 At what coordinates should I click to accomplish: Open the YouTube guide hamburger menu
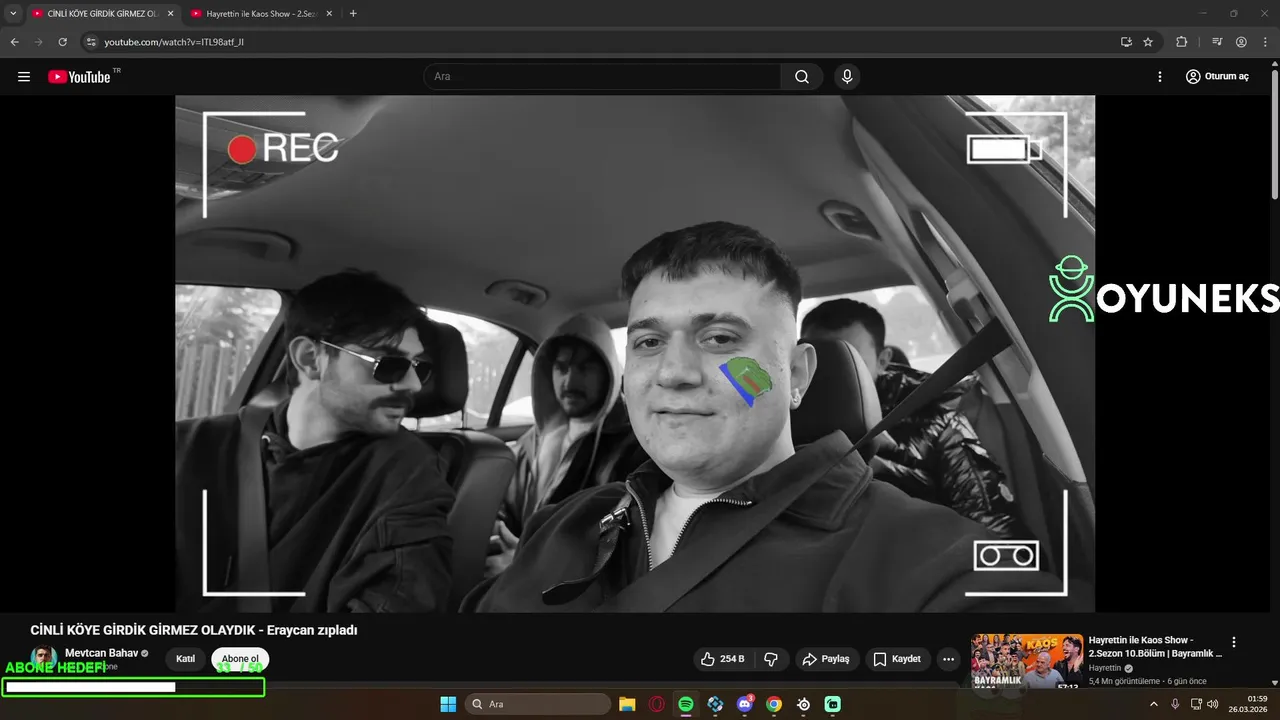(x=24, y=77)
